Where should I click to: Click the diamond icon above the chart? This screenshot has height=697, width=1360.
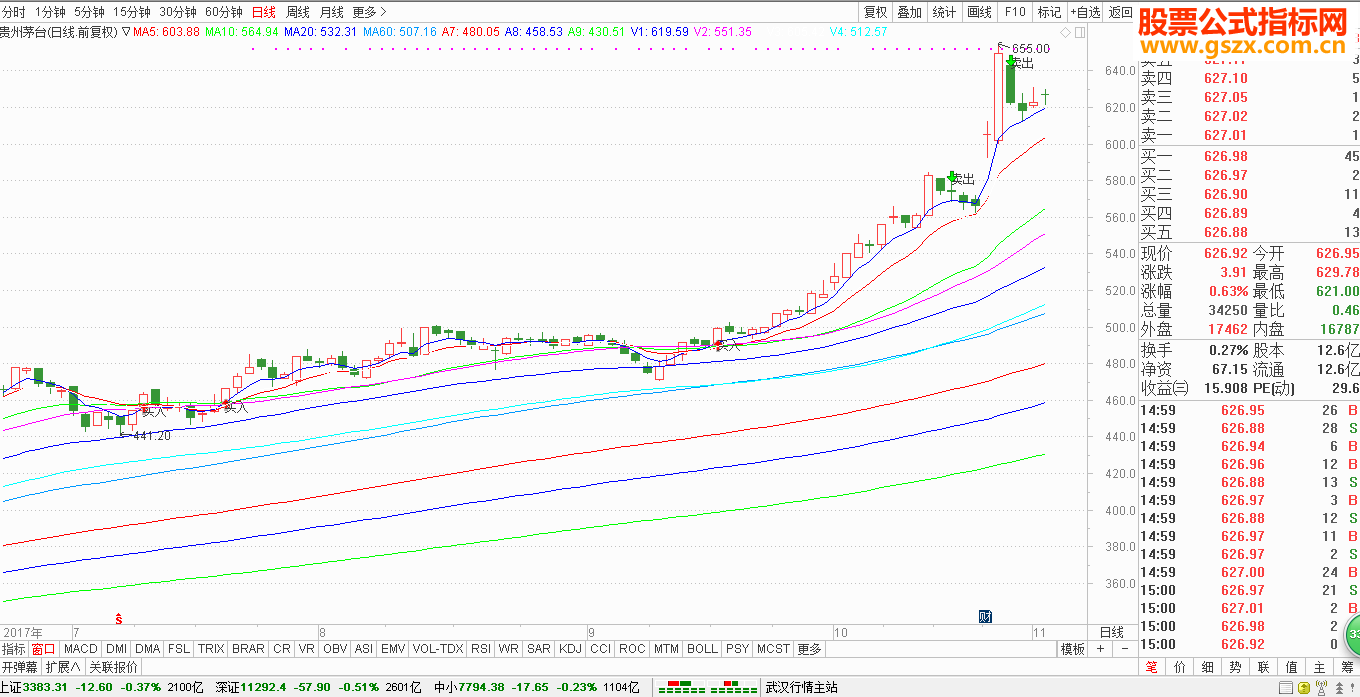tap(1066, 32)
